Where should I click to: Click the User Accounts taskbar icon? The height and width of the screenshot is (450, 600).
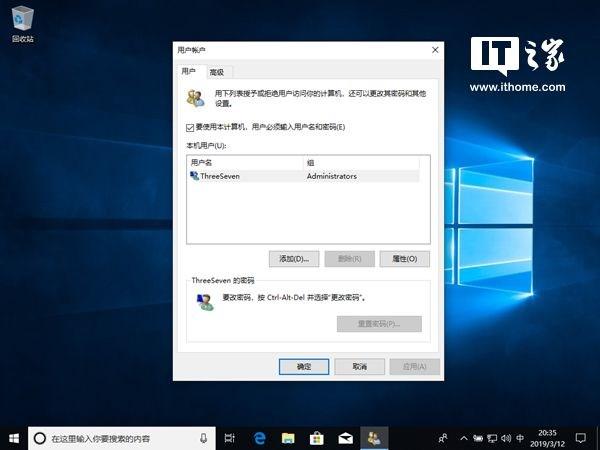point(374,438)
